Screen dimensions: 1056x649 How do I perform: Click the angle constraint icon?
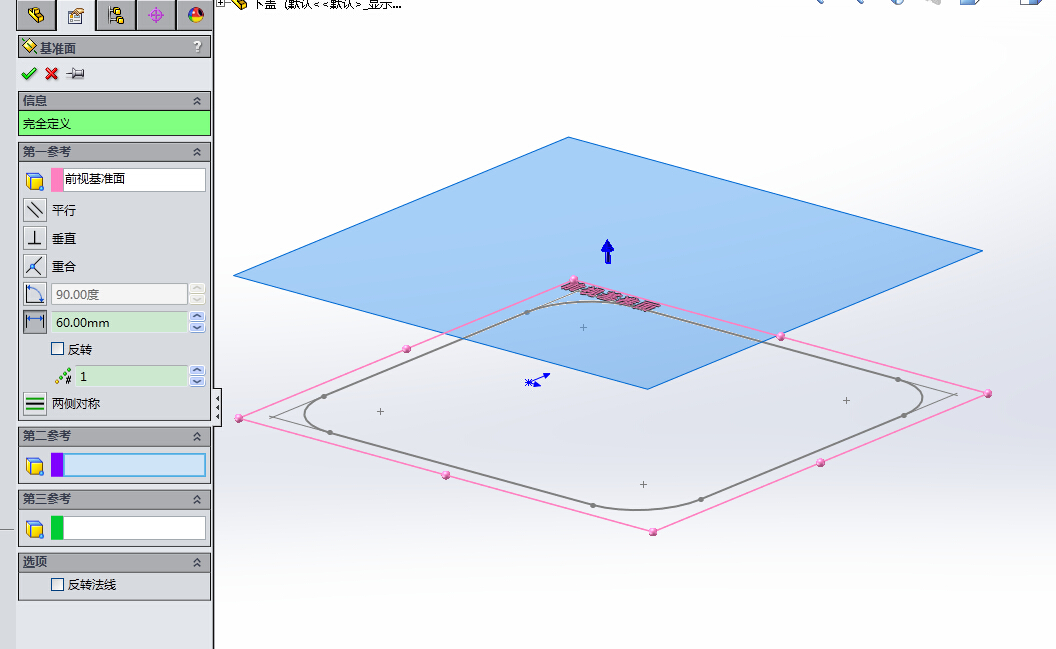[x=34, y=294]
